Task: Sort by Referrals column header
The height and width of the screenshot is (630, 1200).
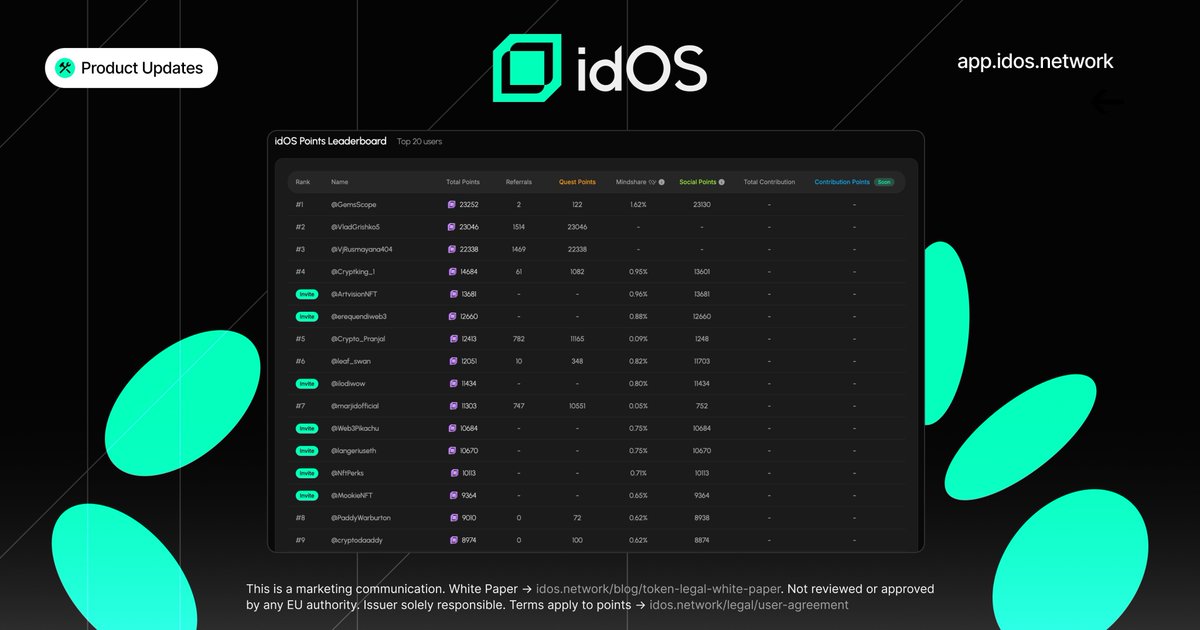Action: (x=519, y=182)
